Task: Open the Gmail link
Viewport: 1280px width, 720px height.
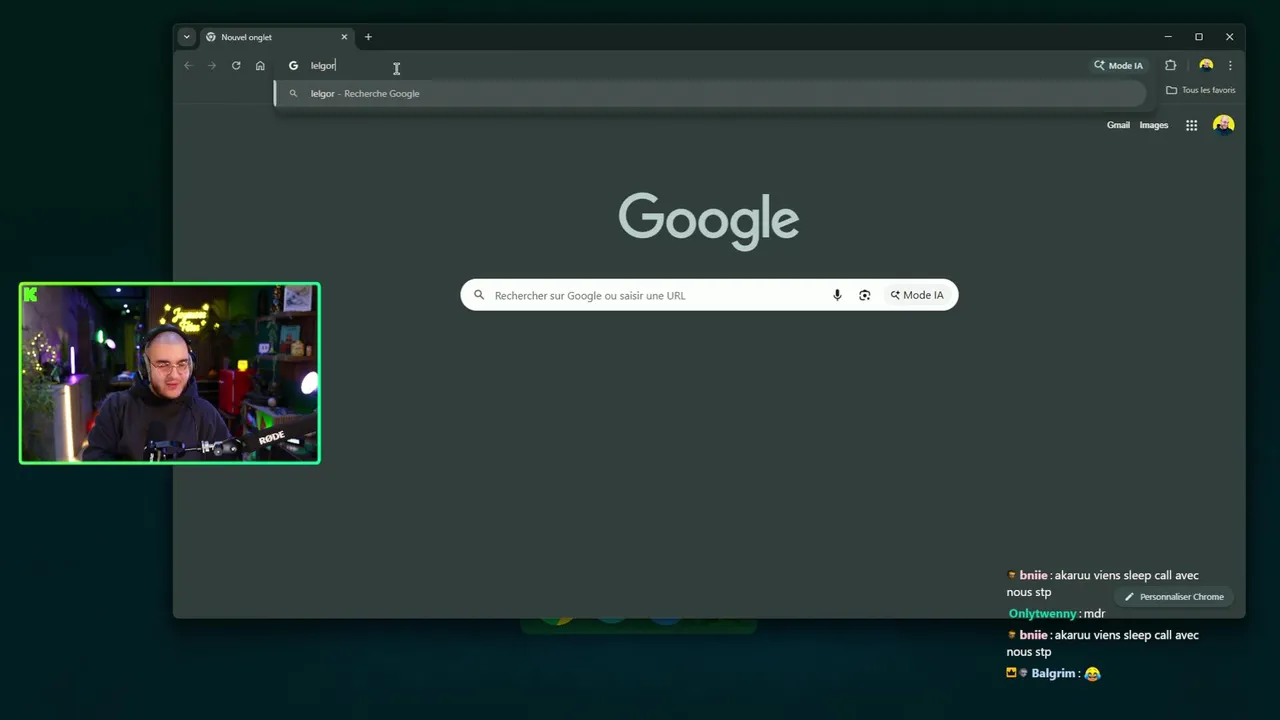Action: [x=1118, y=125]
